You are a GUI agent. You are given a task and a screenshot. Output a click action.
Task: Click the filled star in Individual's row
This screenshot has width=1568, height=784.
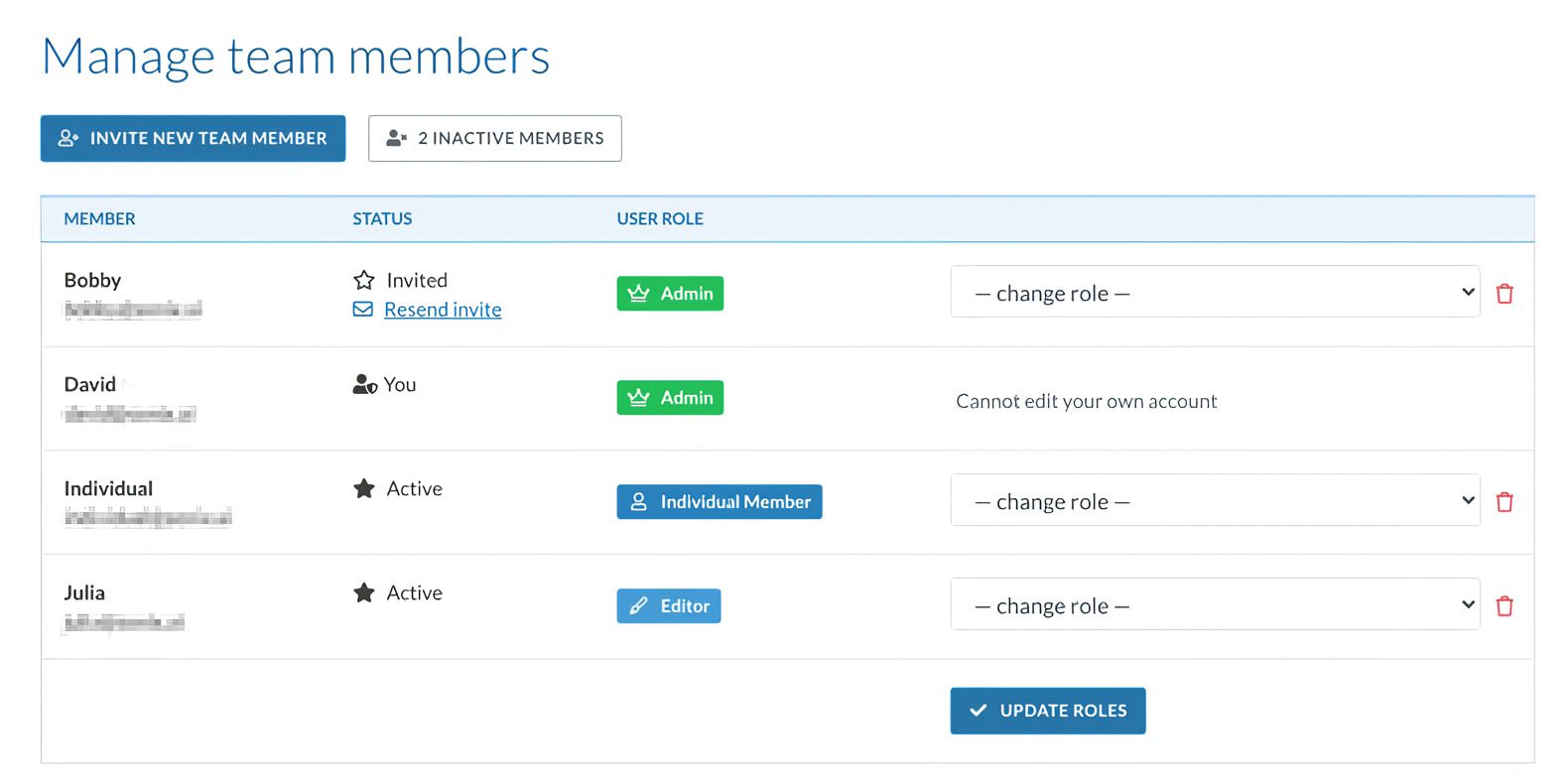click(364, 488)
